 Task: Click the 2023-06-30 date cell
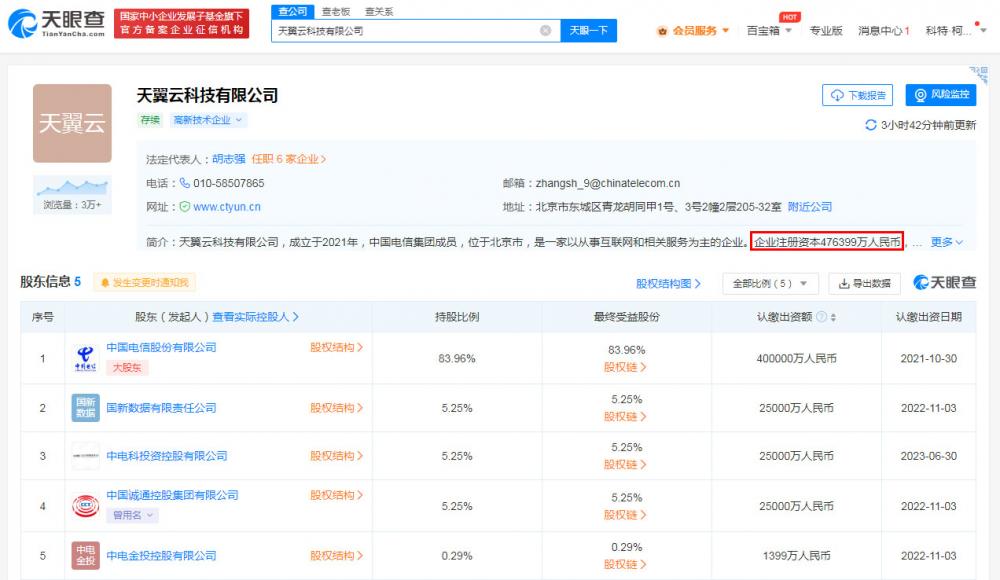(929, 456)
